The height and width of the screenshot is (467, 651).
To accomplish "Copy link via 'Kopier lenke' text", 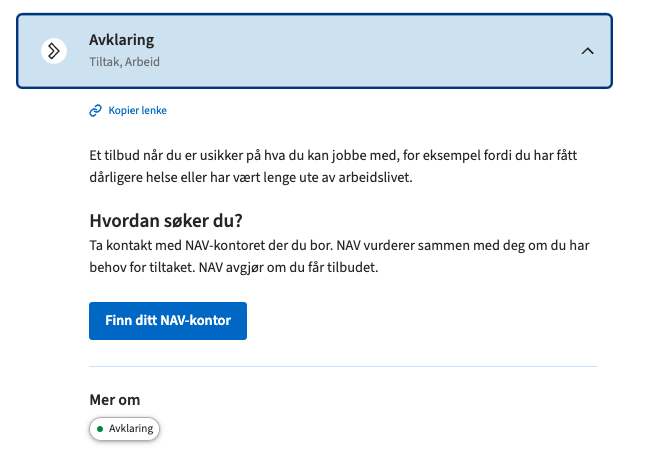I will click(137, 110).
